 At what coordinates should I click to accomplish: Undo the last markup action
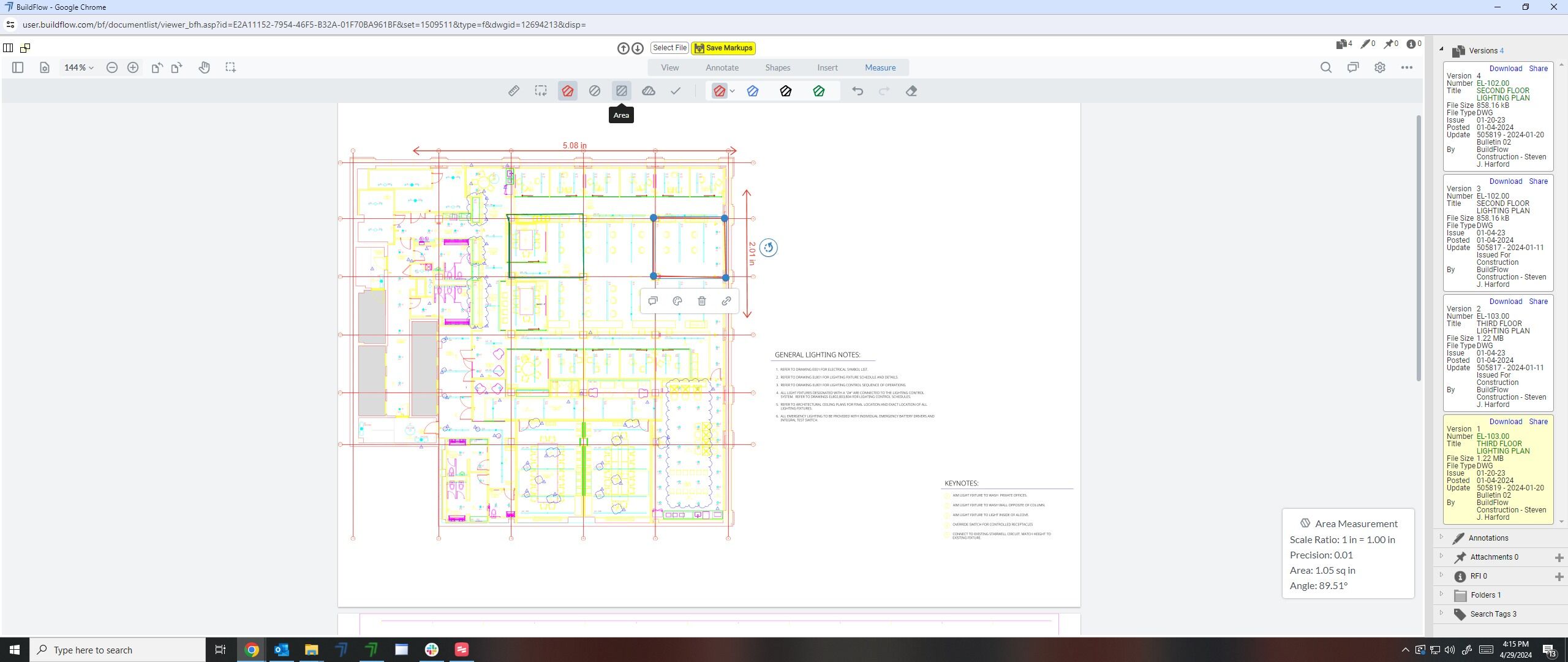(x=858, y=91)
